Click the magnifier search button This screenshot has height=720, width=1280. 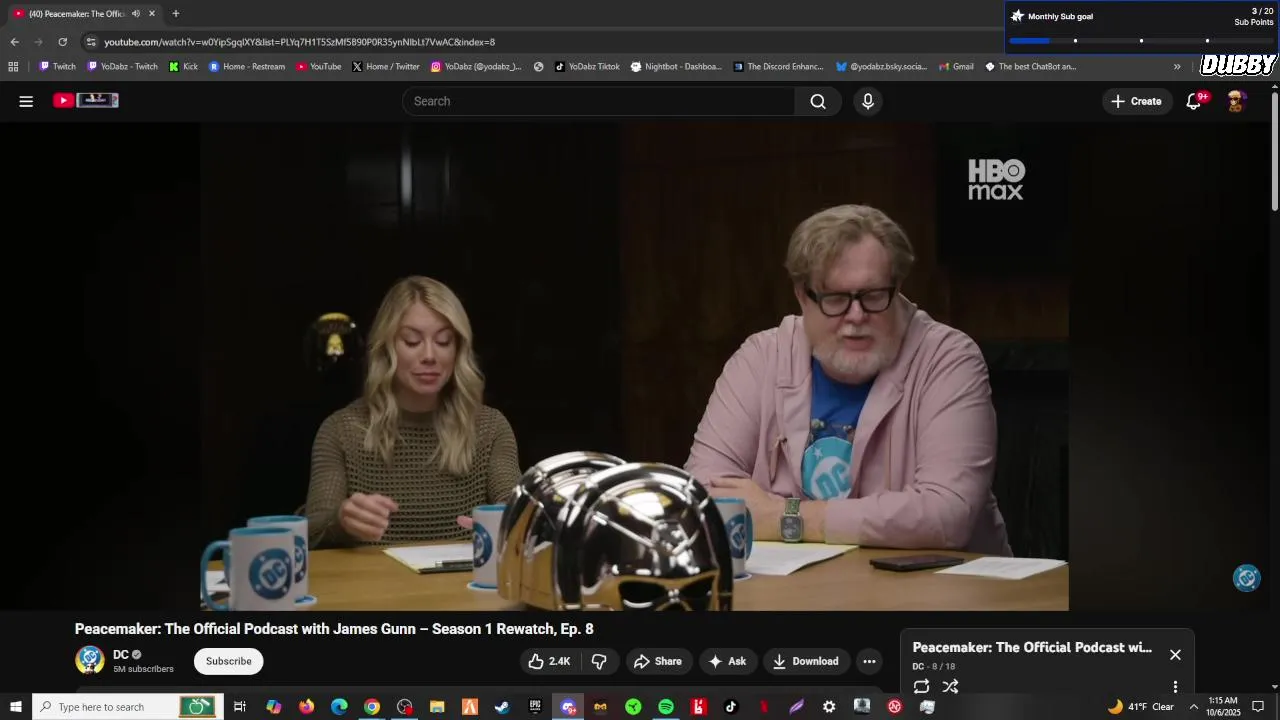click(818, 101)
